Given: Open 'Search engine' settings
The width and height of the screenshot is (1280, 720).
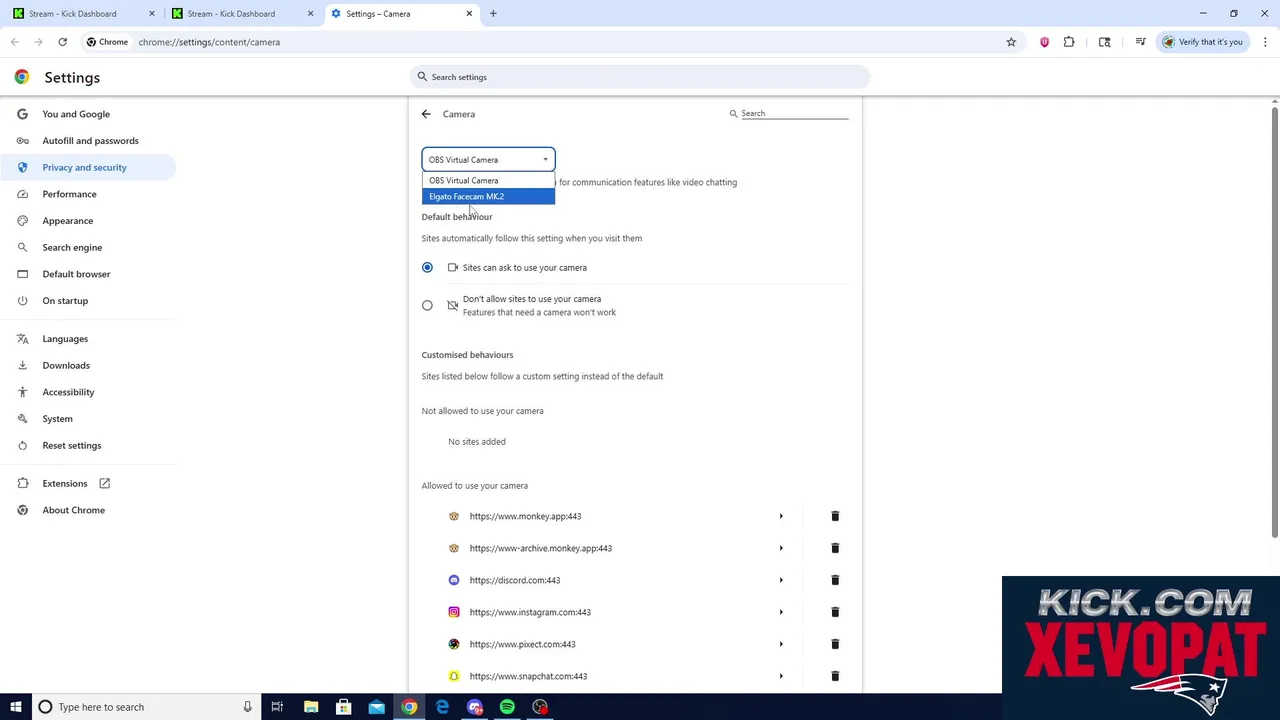Looking at the screenshot, I should click(x=88, y=247).
